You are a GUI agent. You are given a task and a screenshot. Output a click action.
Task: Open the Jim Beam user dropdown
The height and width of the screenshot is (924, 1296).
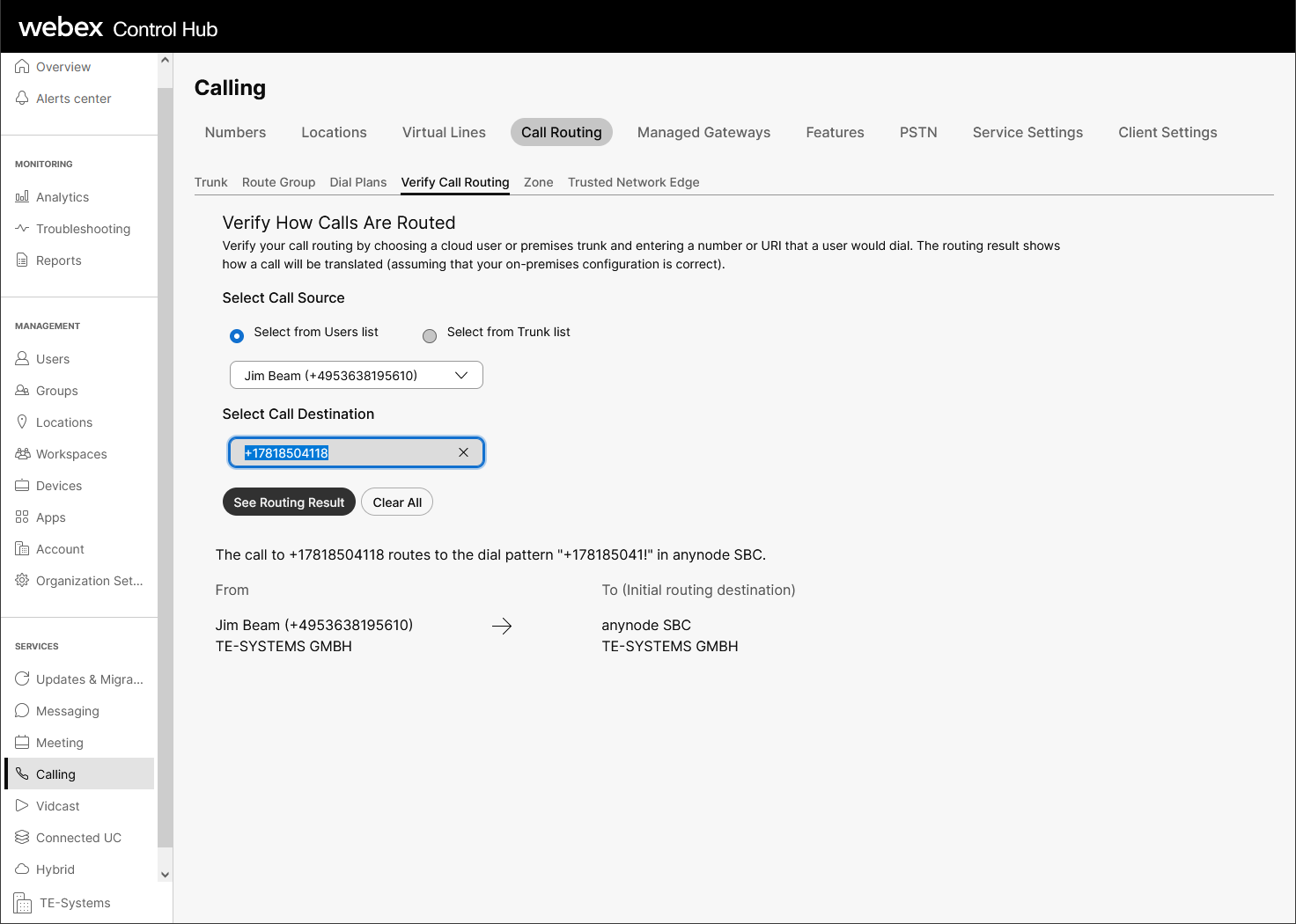pyautogui.click(x=357, y=375)
